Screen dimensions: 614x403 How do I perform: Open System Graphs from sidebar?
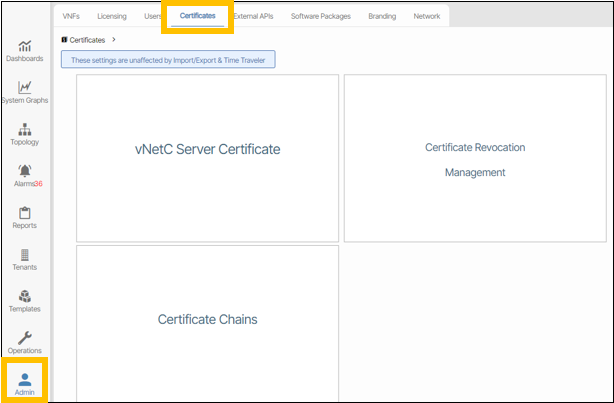25,88
